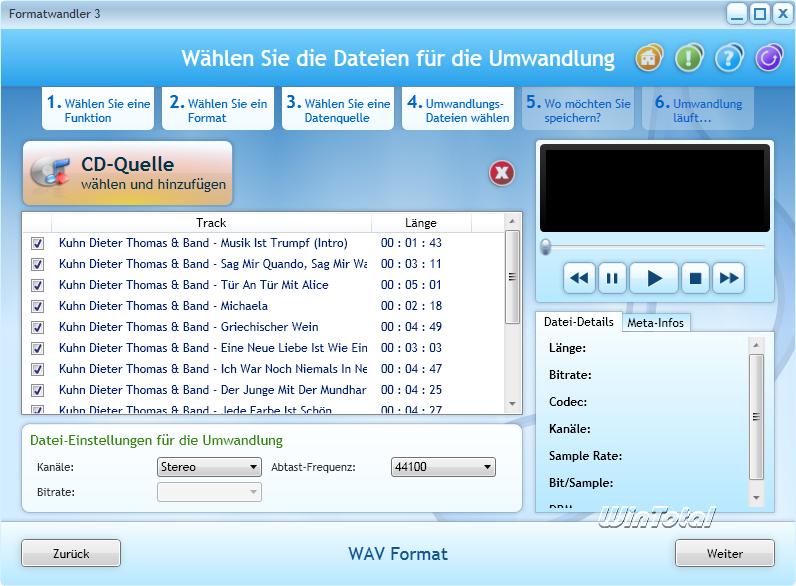
Task: Click the disabled Bitrate dropdown
Action: pyautogui.click(x=209, y=492)
